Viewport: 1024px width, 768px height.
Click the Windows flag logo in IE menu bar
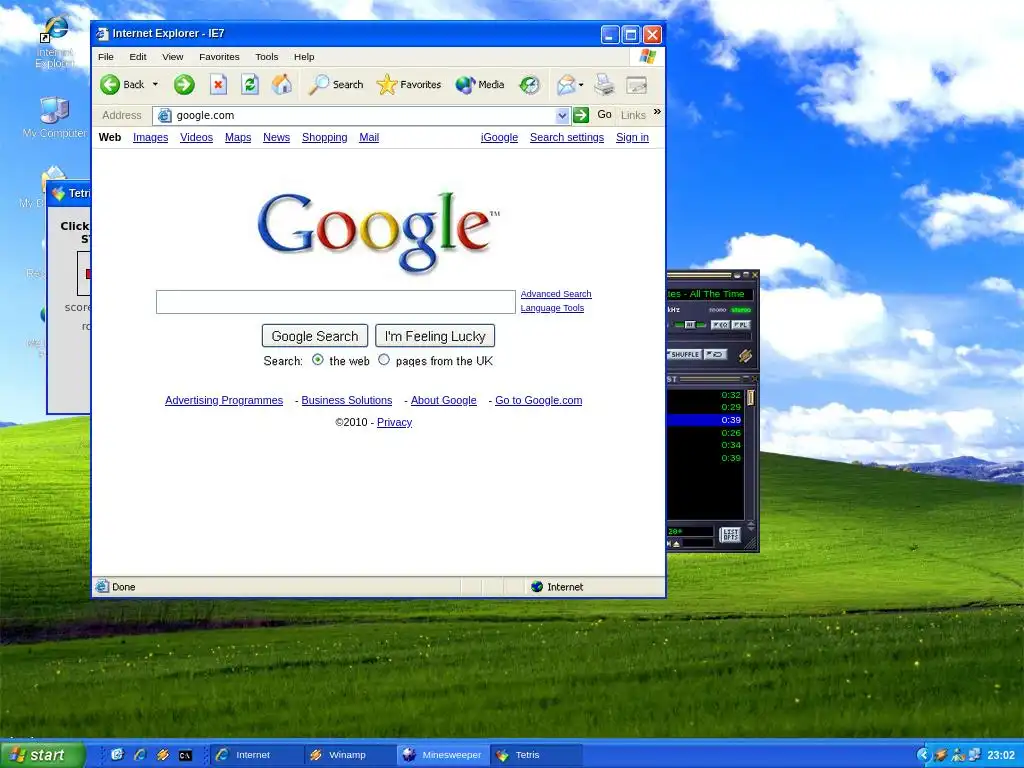tap(647, 57)
